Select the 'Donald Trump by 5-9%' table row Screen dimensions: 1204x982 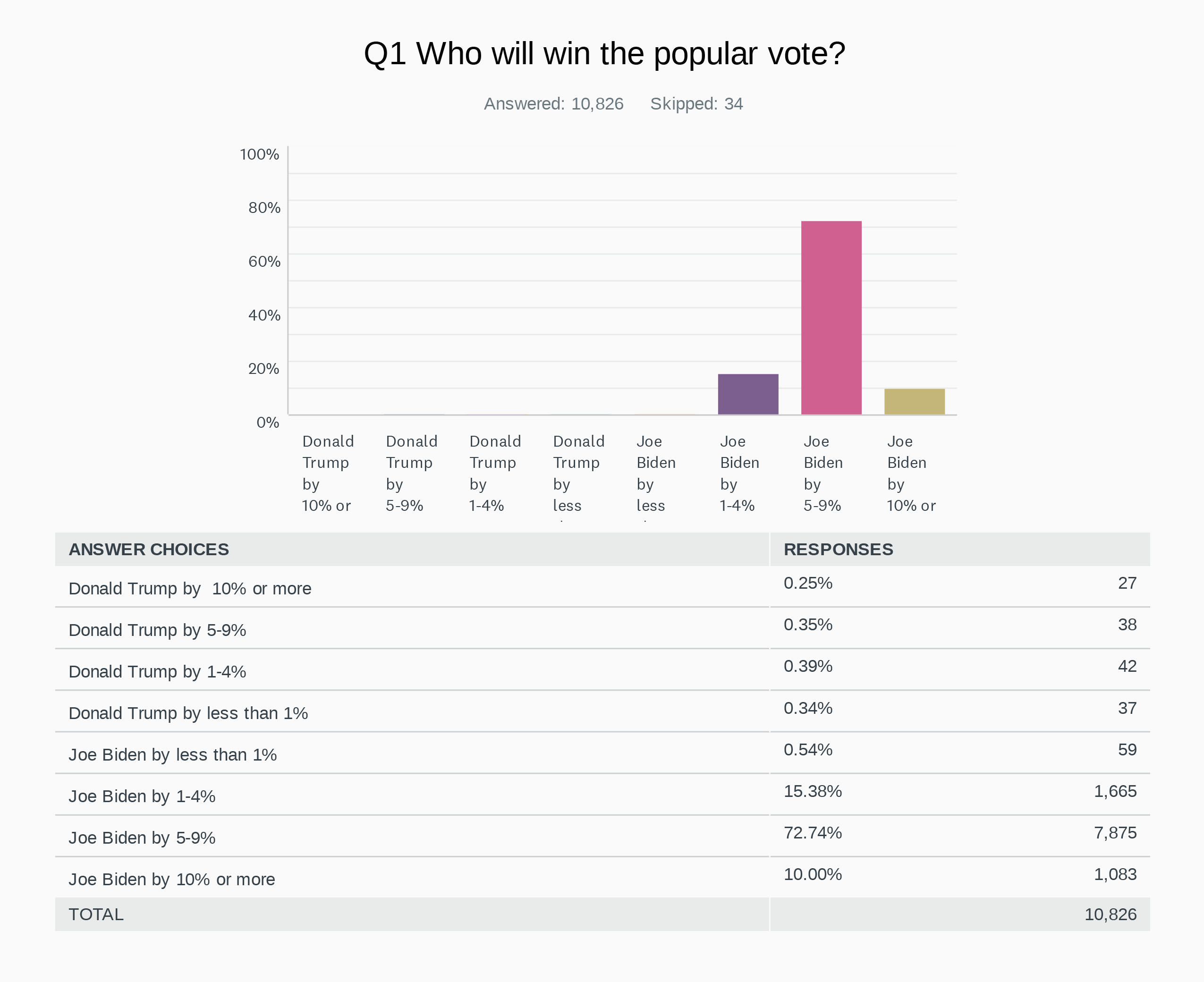tap(157, 630)
